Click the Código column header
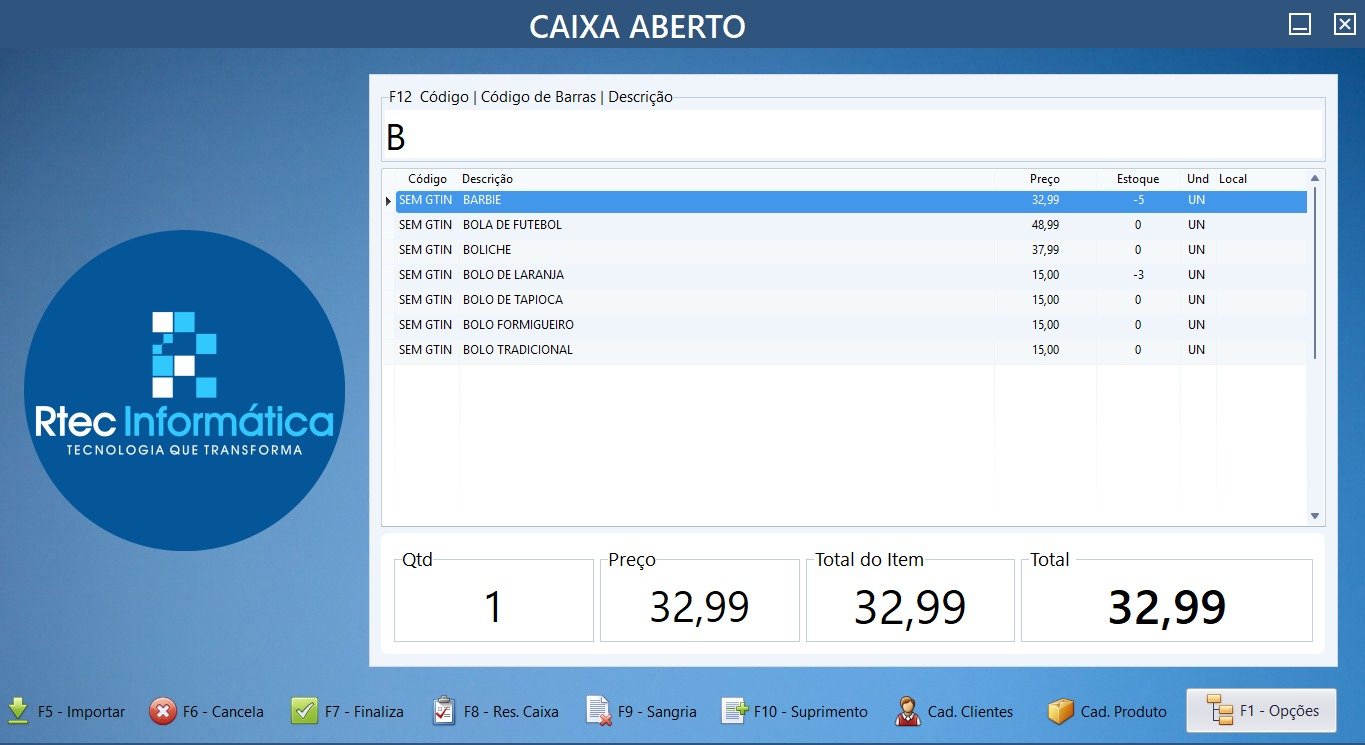Screen dimensions: 1365x745 (427, 178)
